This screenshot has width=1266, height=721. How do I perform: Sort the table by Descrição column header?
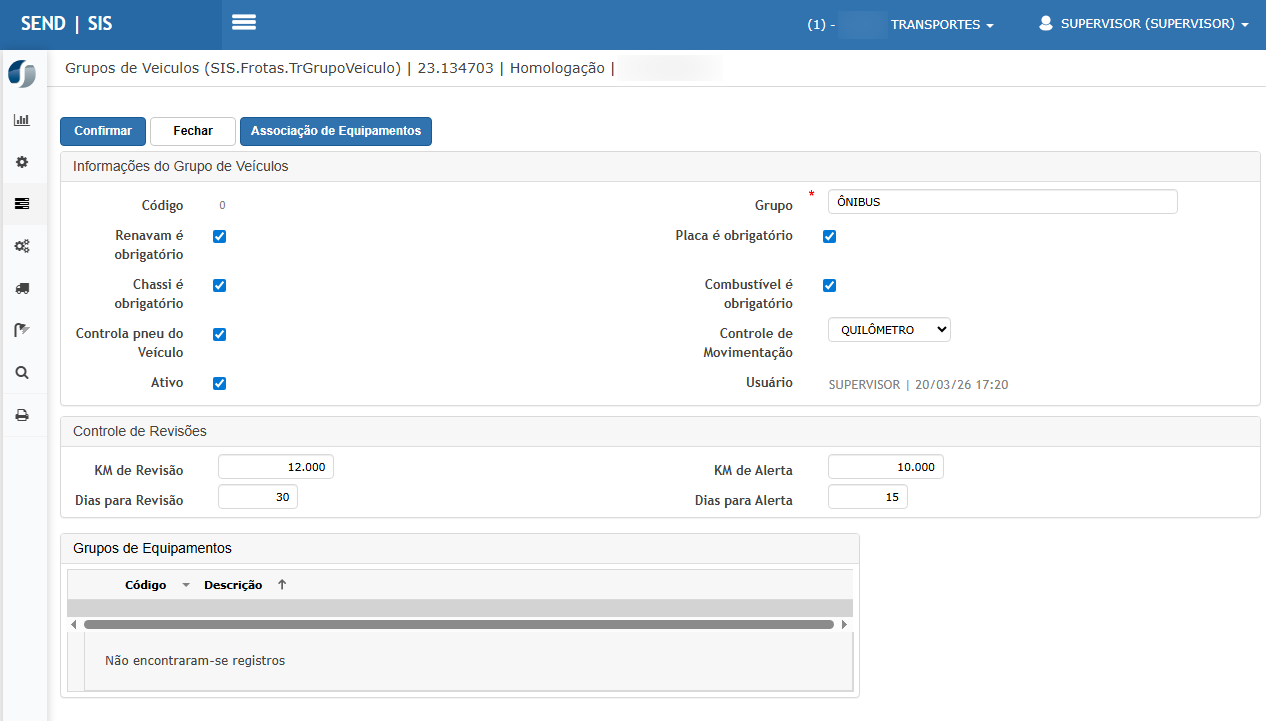click(x=233, y=585)
